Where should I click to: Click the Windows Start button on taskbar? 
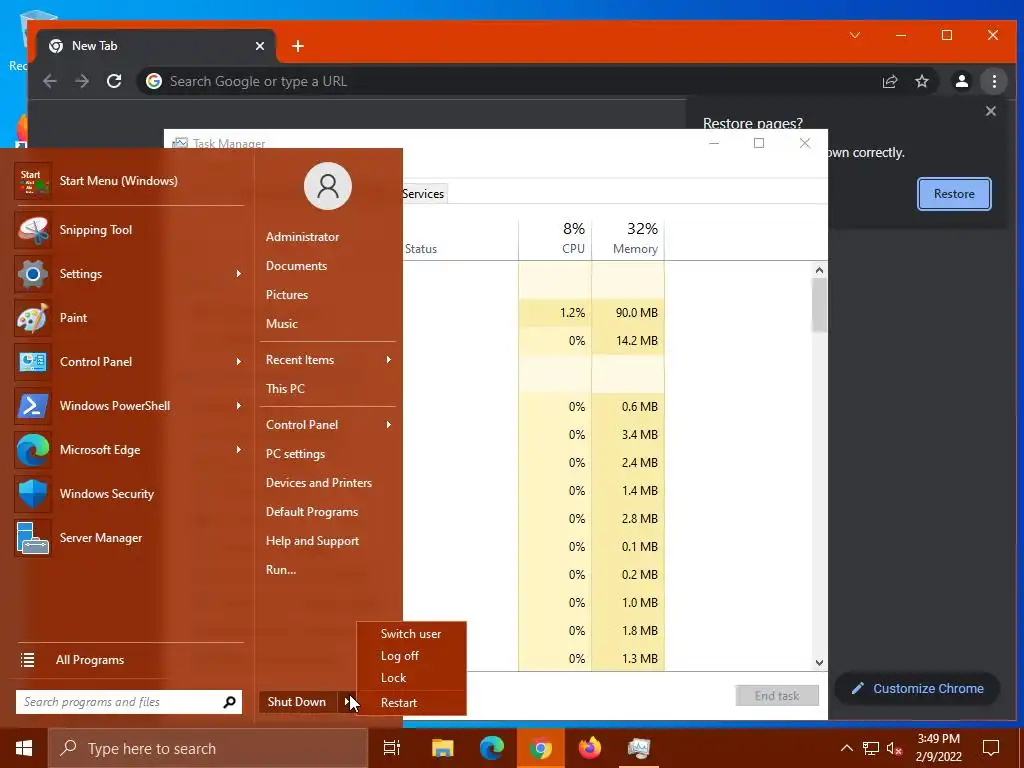tap(24, 748)
